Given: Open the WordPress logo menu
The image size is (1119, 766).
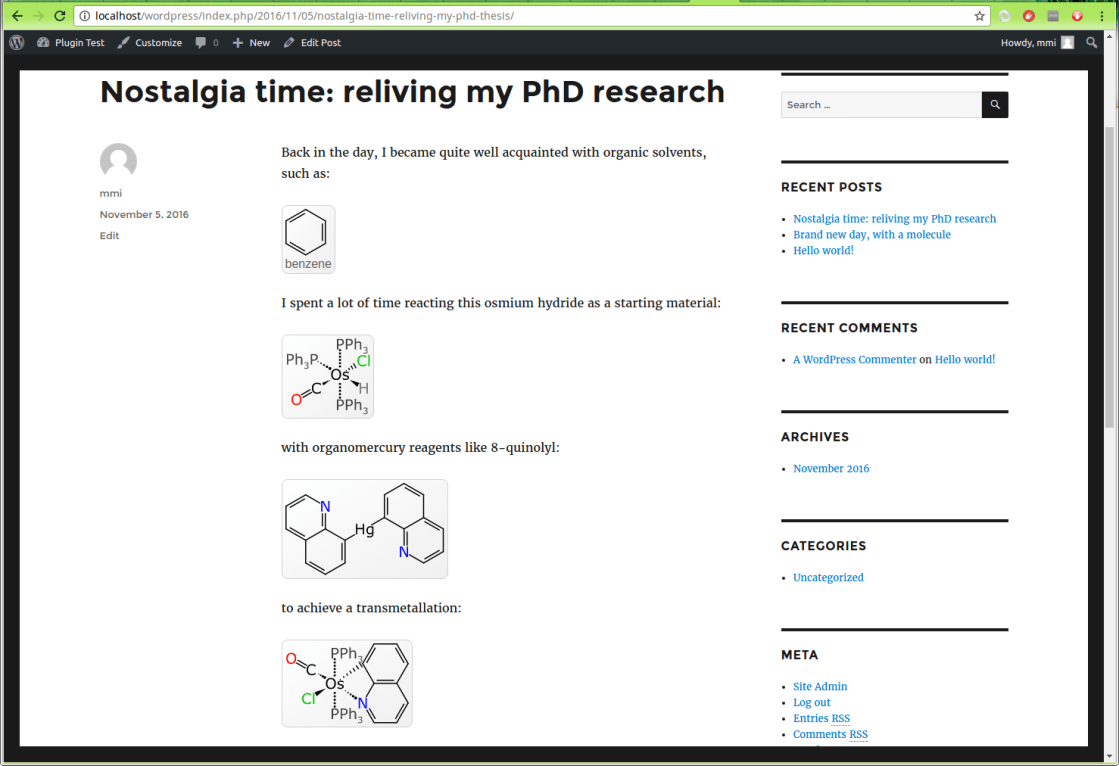Looking at the screenshot, I should (16, 43).
